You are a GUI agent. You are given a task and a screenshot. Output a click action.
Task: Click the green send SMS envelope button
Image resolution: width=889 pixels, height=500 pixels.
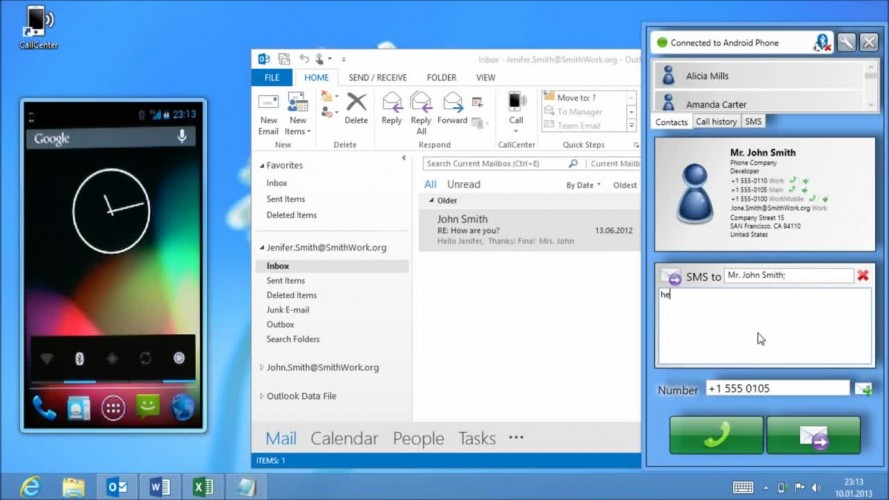814,435
